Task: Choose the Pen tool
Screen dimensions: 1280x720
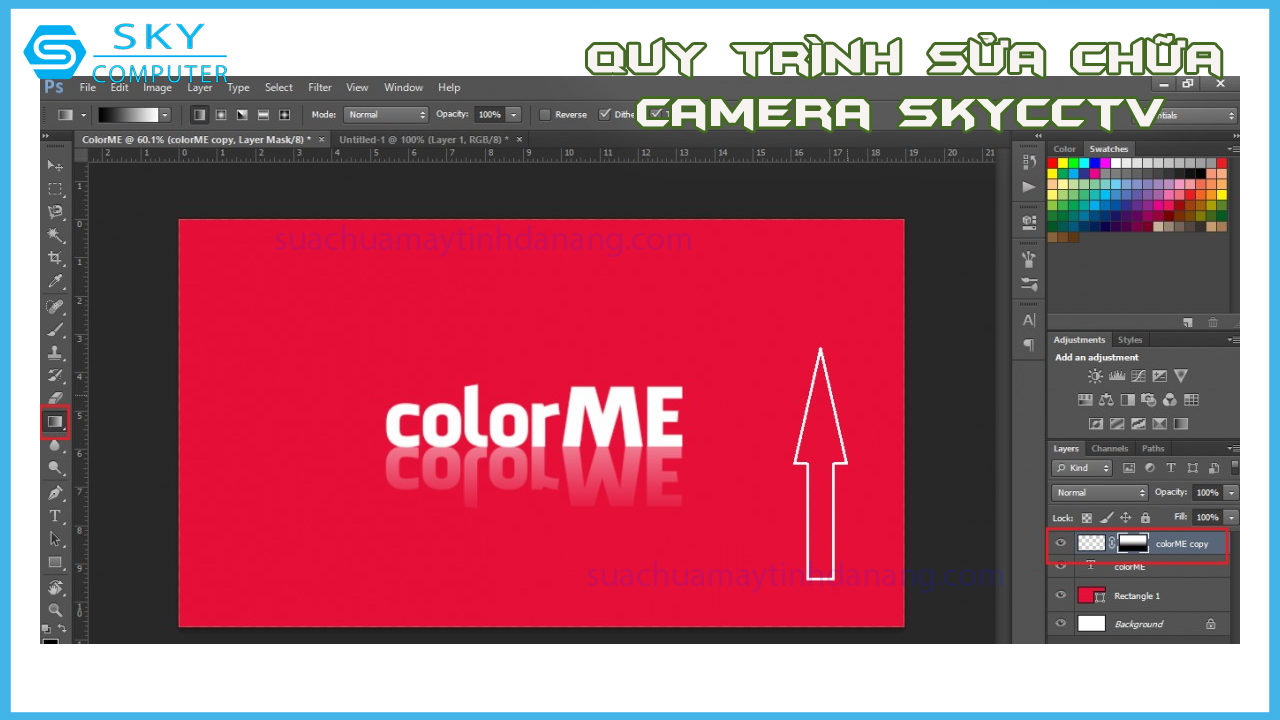Action: point(55,493)
